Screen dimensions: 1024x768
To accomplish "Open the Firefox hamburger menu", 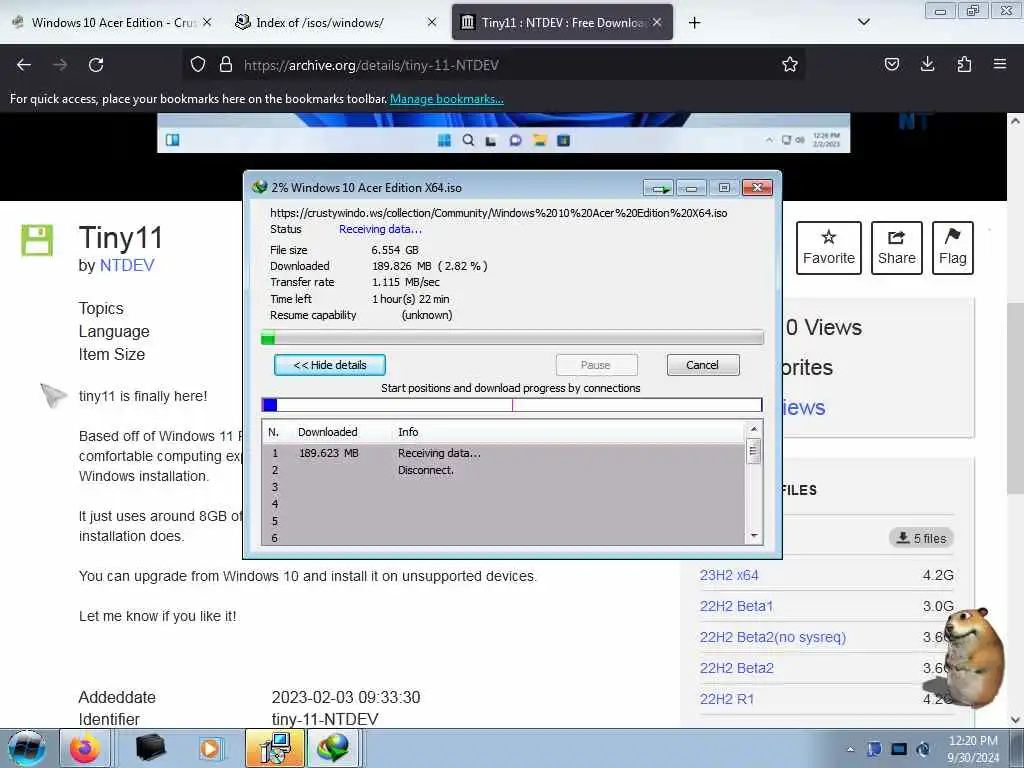I will 1000,64.
